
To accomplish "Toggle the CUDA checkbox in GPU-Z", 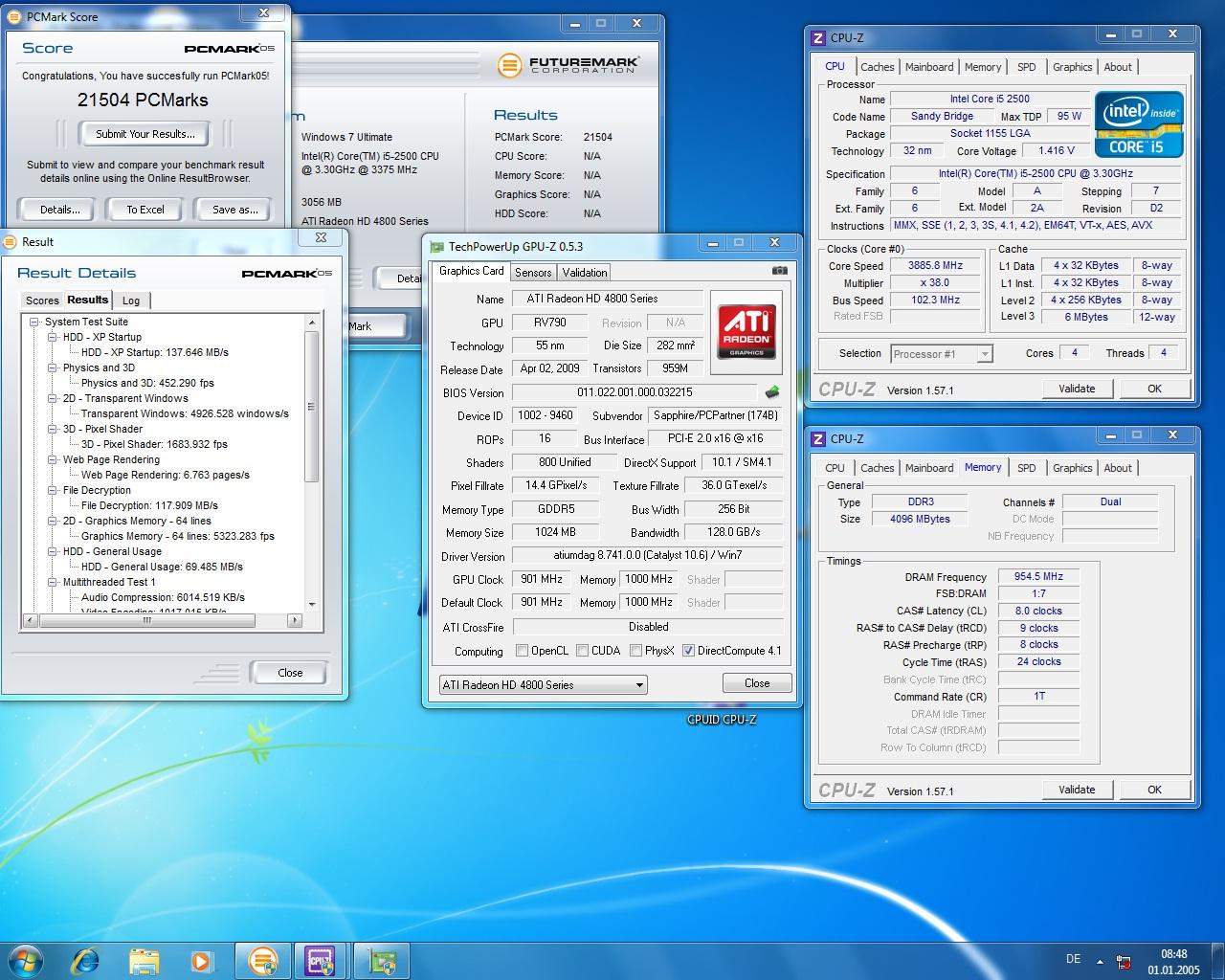I will pyautogui.click(x=582, y=651).
